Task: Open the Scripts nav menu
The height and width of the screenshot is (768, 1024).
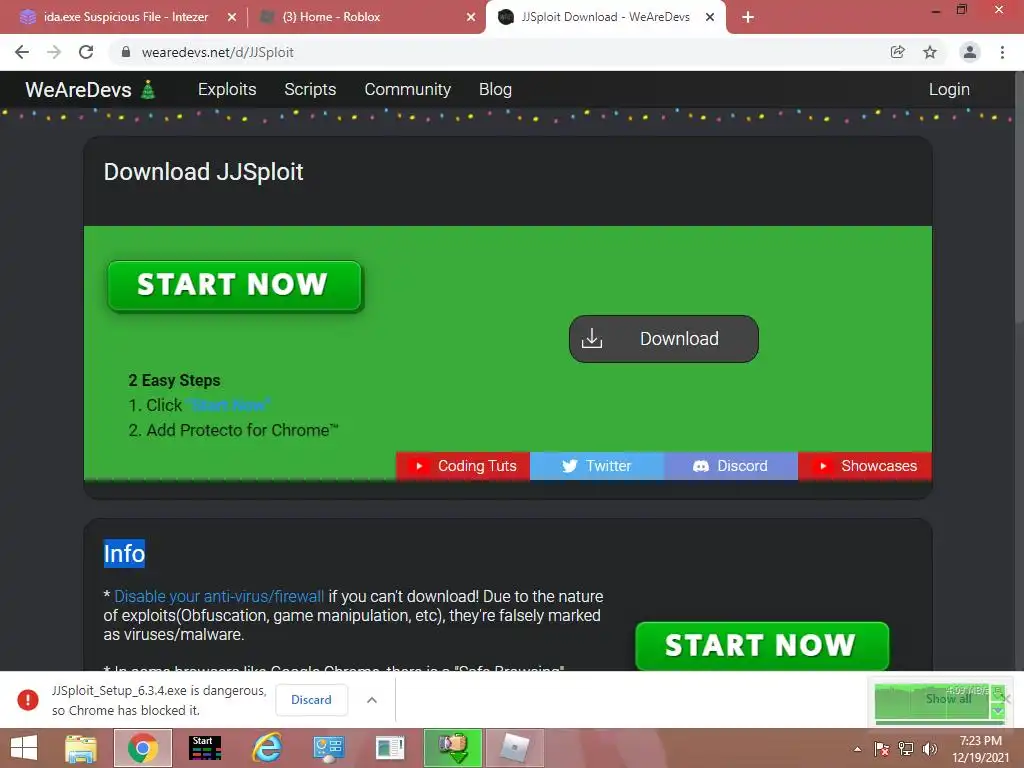Action: pyautogui.click(x=310, y=89)
